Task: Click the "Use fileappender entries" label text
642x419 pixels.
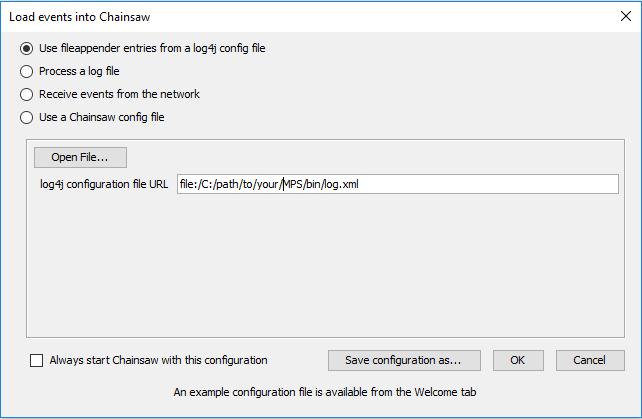Action: click(152, 48)
